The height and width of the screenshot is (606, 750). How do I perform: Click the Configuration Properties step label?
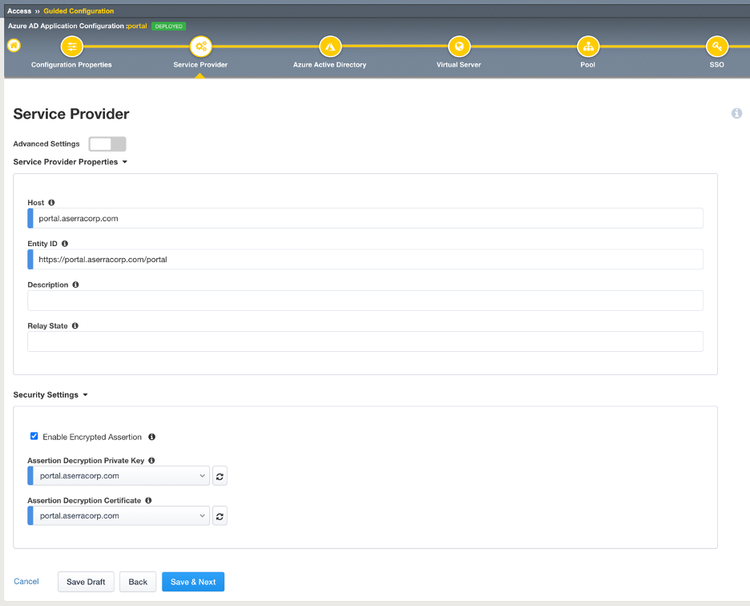coord(72,65)
